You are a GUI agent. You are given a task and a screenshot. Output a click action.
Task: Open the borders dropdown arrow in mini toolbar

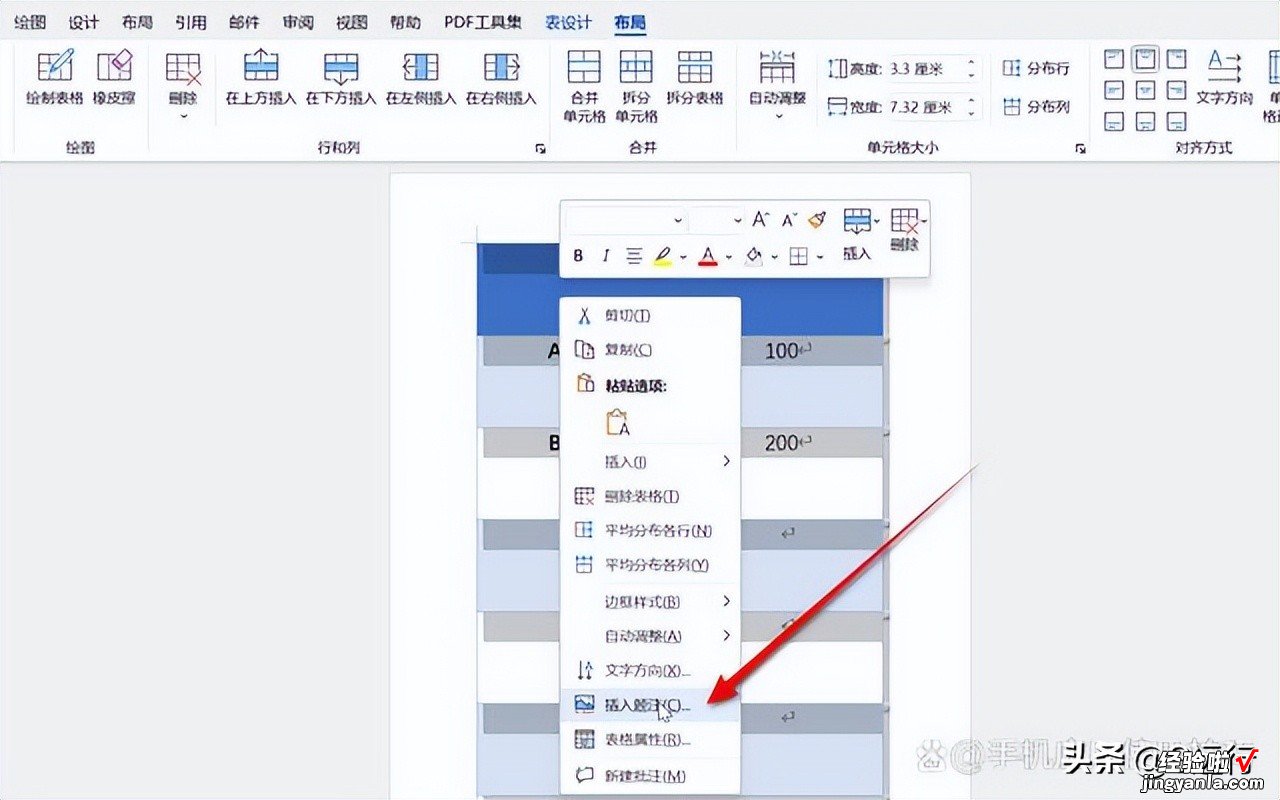(820, 257)
